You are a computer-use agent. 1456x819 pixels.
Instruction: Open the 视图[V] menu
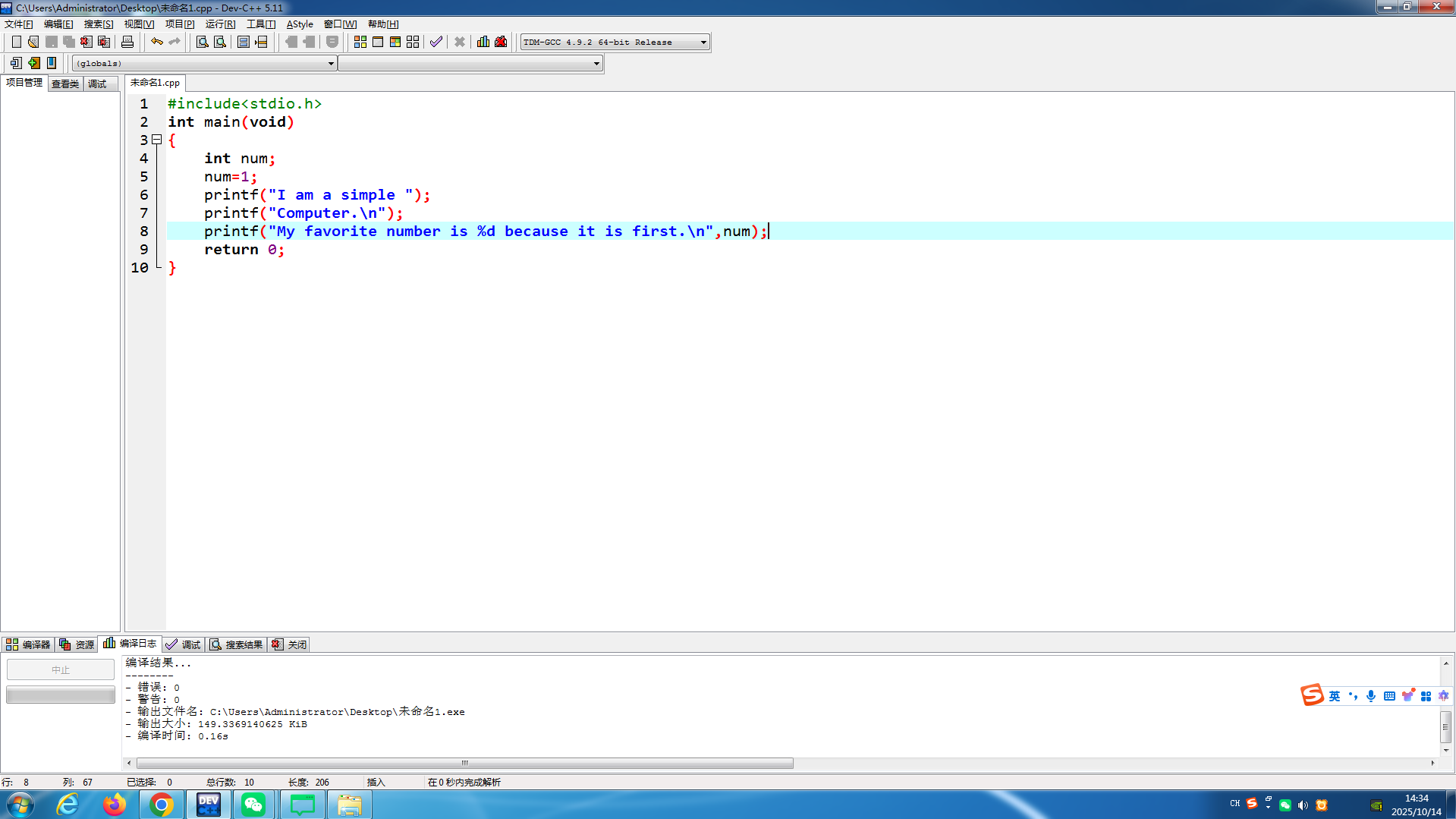(x=140, y=24)
